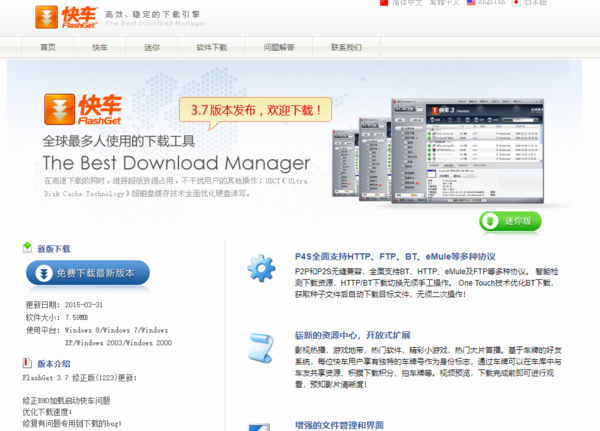The width and height of the screenshot is (600, 431).
Task: Click the blue gear feature icon
Action: pos(261,268)
